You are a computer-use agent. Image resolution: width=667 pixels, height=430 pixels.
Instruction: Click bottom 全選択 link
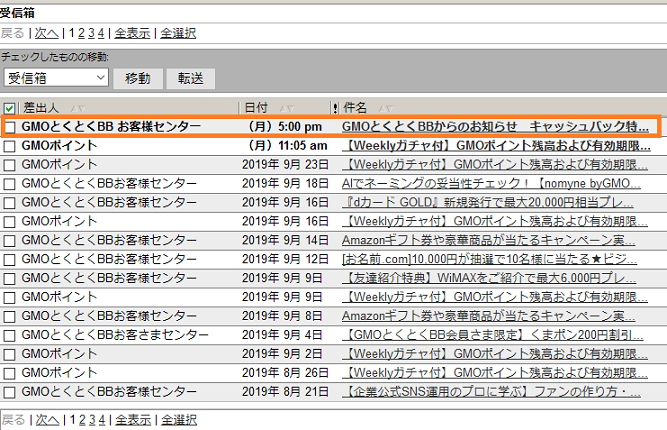[179, 419]
